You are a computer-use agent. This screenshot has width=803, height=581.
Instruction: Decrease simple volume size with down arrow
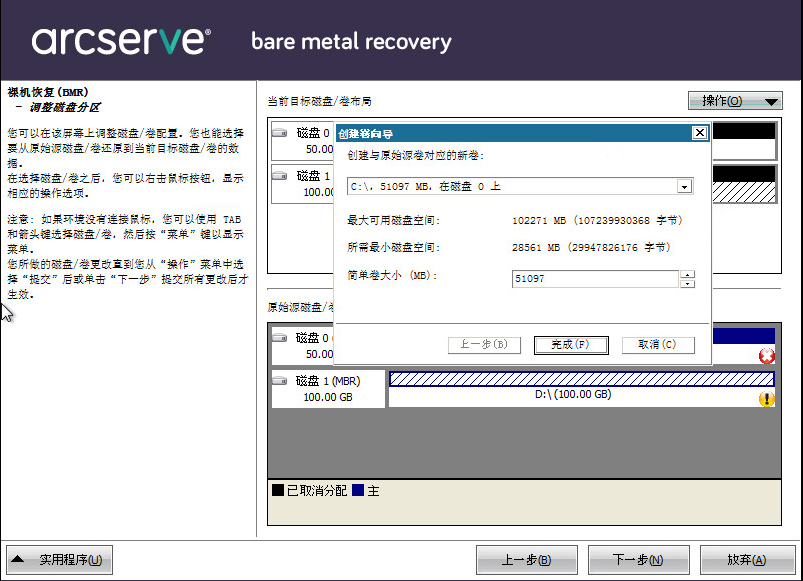click(x=687, y=284)
